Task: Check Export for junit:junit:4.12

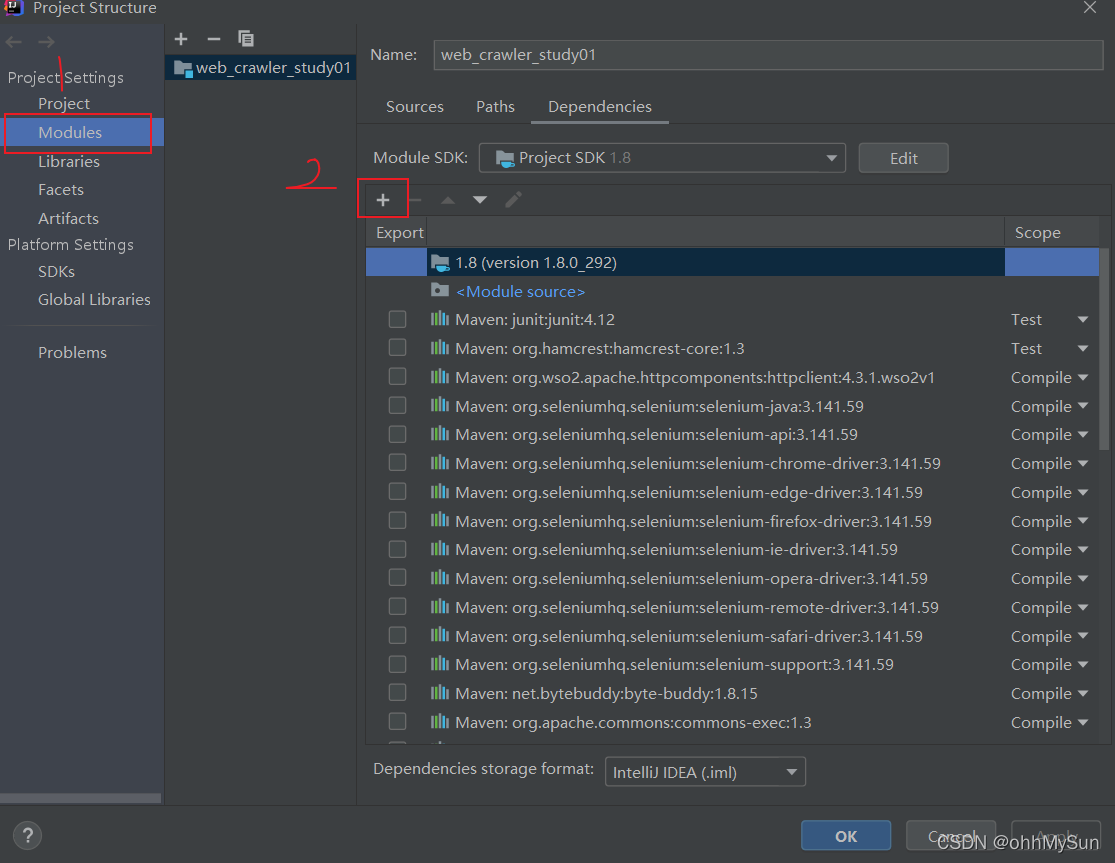Action: 398,319
